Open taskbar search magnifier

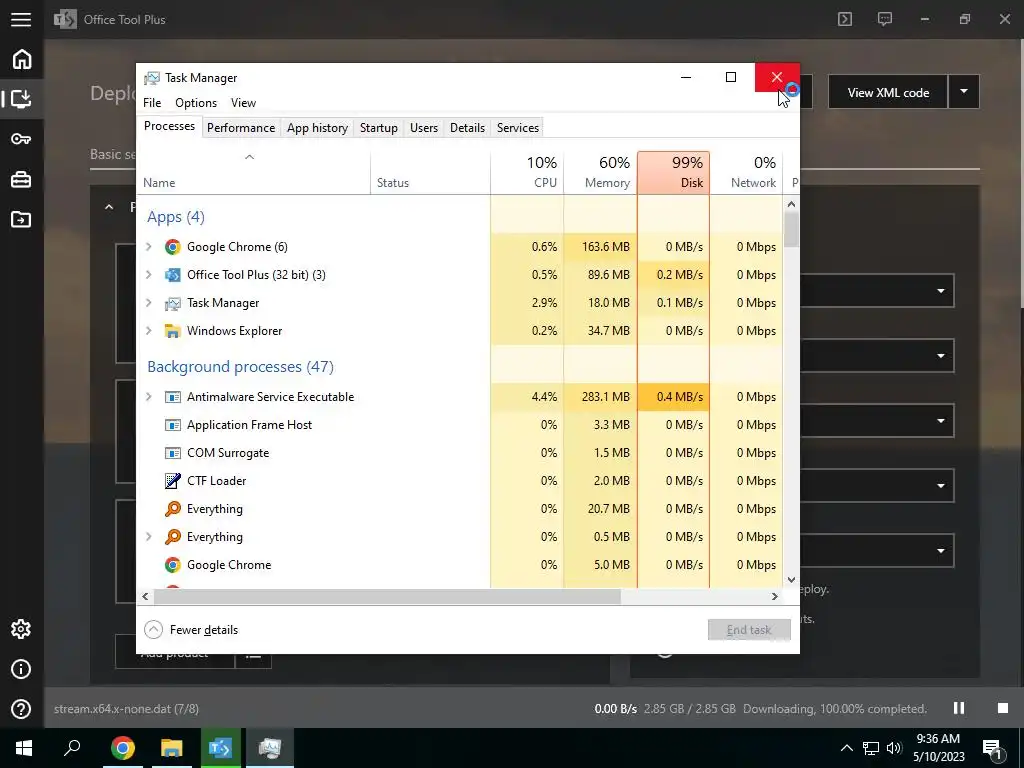[72, 748]
